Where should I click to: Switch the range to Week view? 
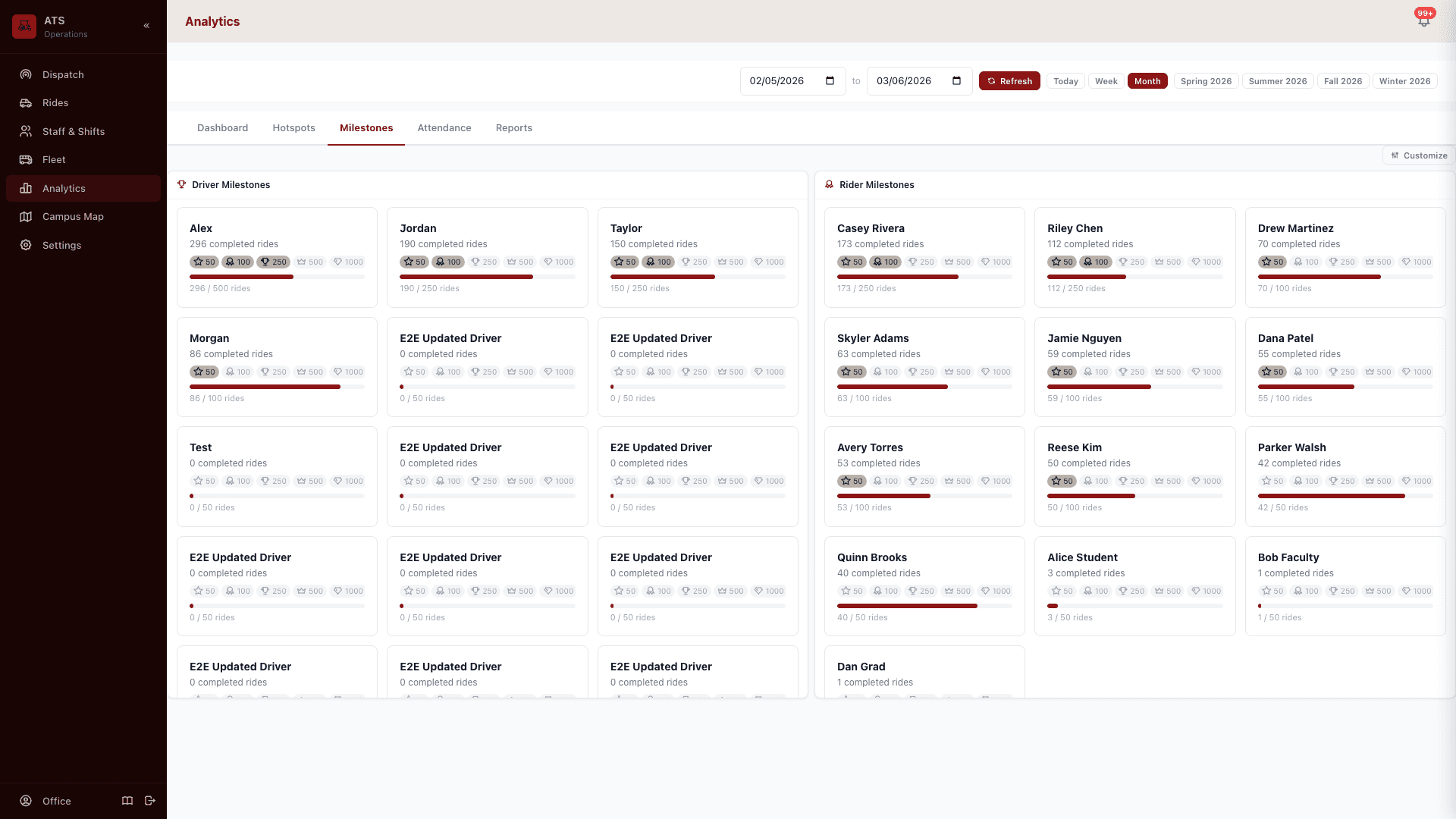[x=1106, y=80]
